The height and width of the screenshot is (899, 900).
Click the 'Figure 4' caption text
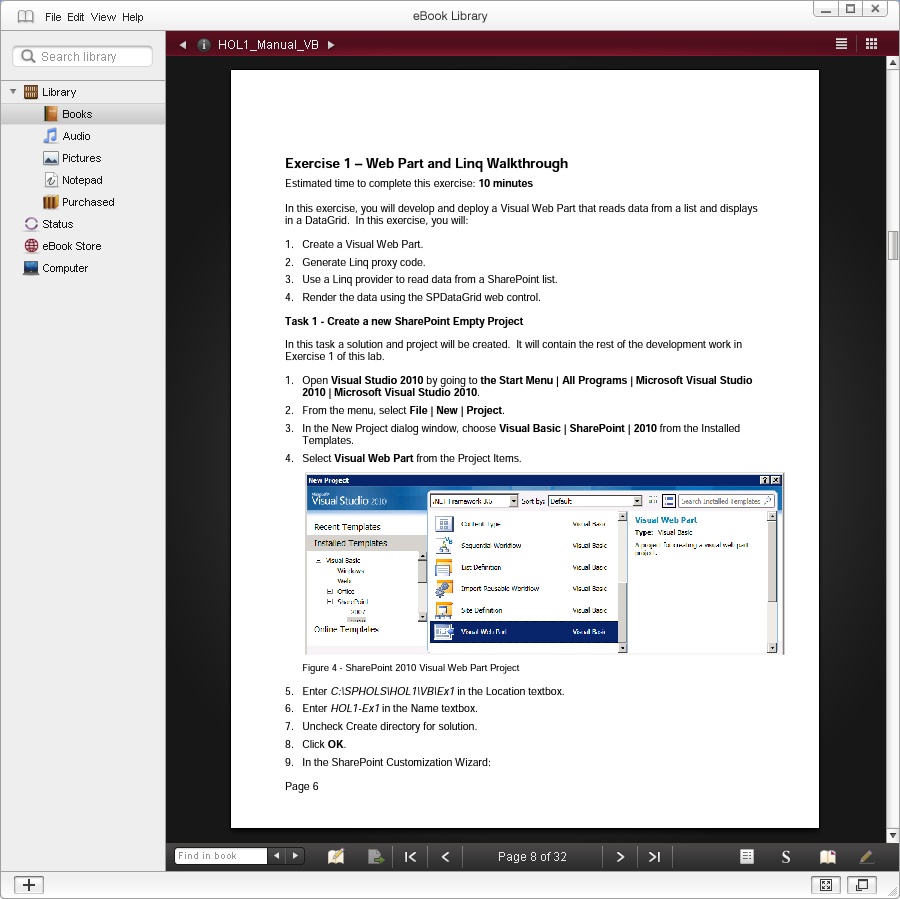410,668
